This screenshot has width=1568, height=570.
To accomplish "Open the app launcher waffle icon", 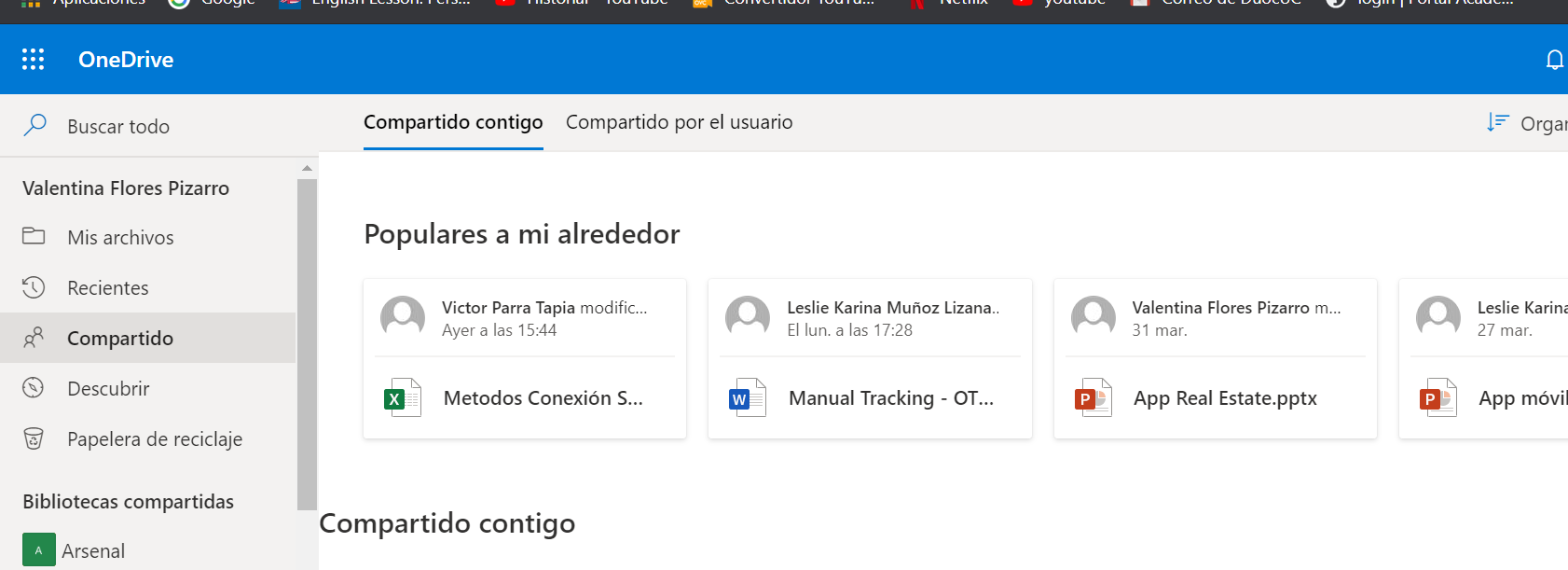I will pyautogui.click(x=34, y=60).
